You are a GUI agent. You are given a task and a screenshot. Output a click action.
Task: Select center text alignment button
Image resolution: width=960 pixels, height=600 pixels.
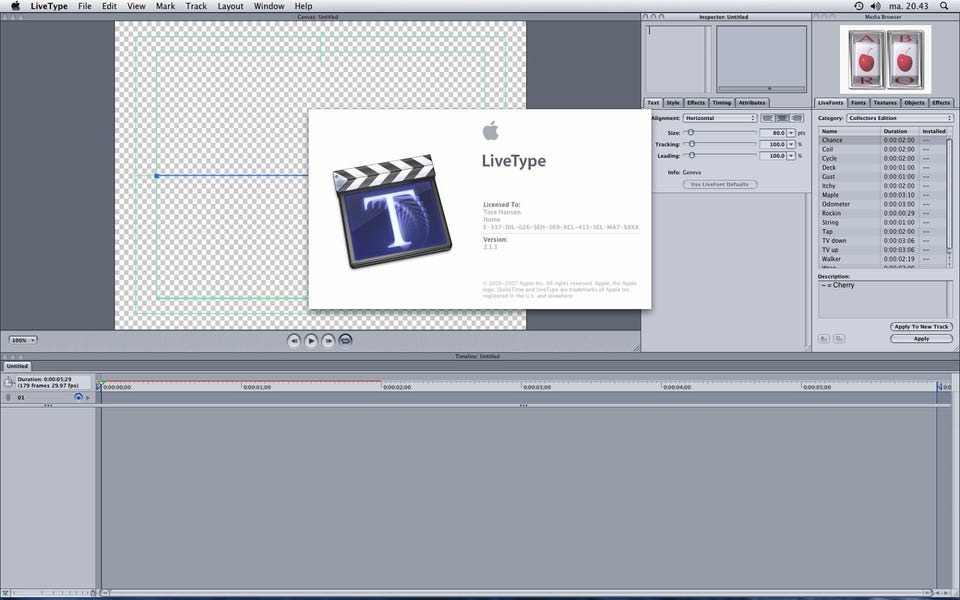click(x=782, y=118)
